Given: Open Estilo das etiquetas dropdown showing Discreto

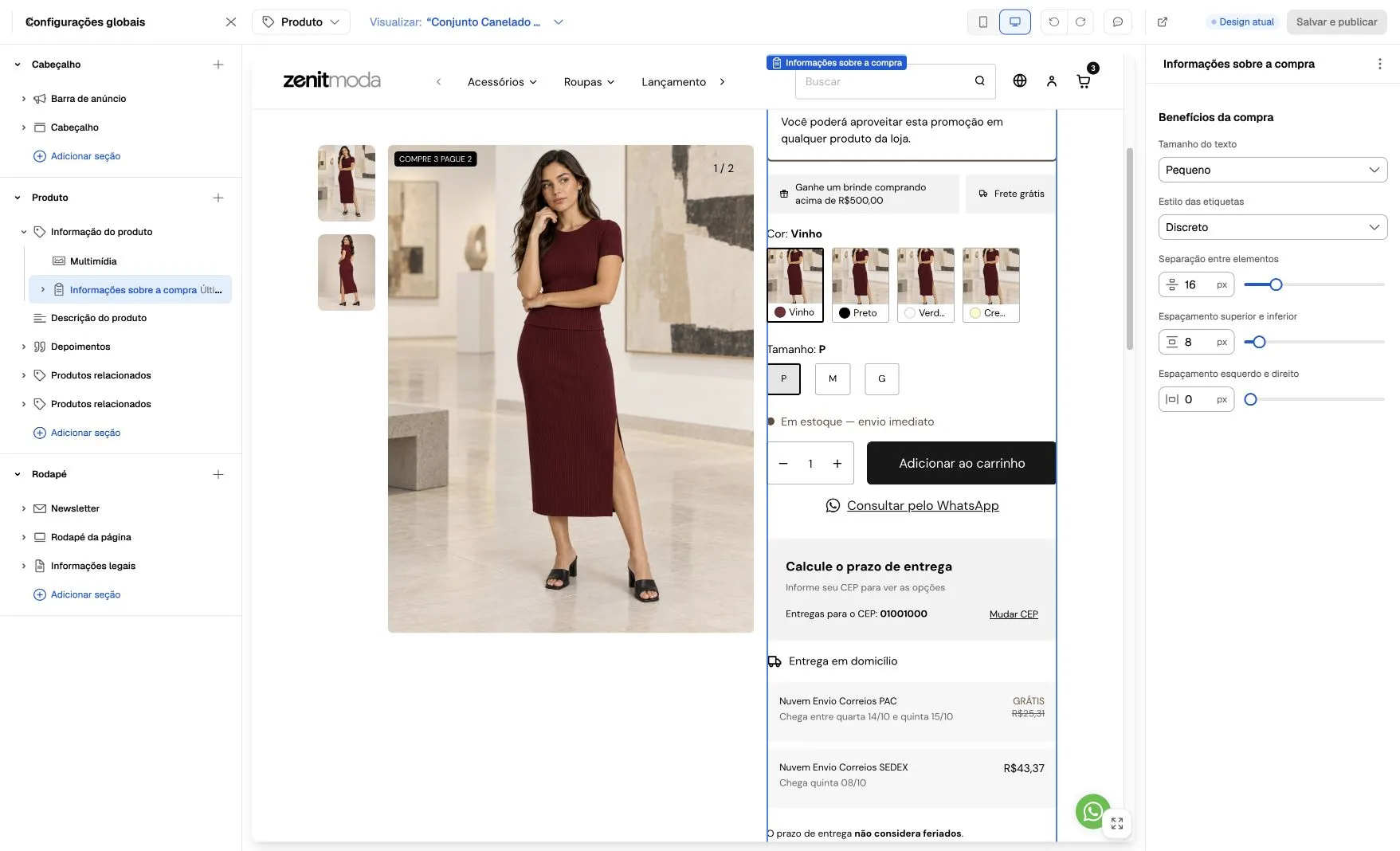Looking at the screenshot, I should (x=1273, y=227).
